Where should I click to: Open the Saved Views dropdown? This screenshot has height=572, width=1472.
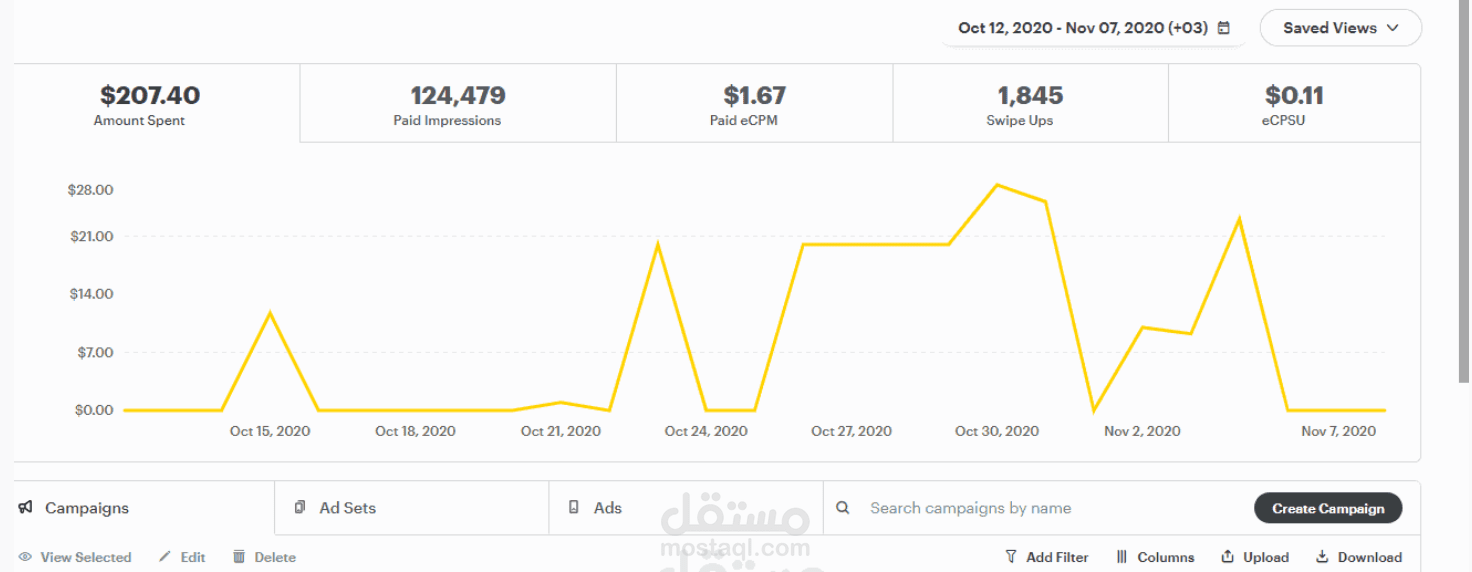coord(1340,28)
